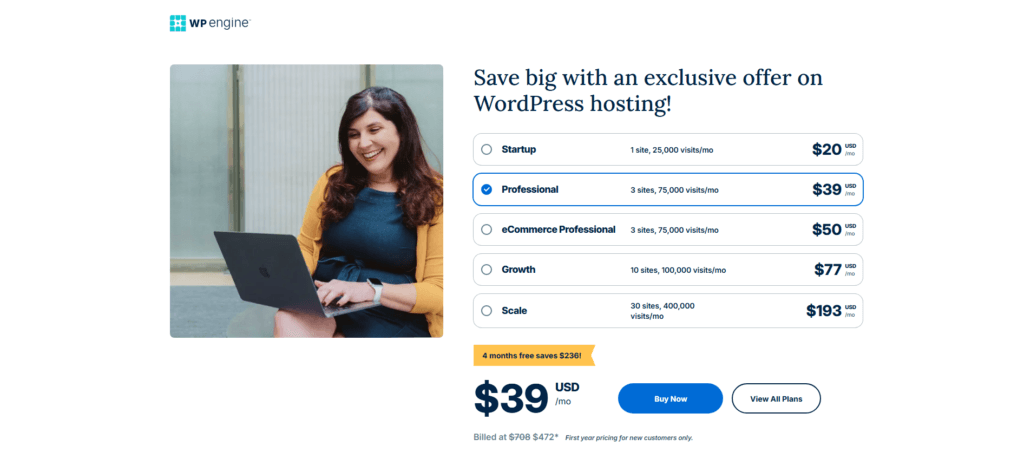
Task: Click the Buy Now button
Action: [x=671, y=398]
